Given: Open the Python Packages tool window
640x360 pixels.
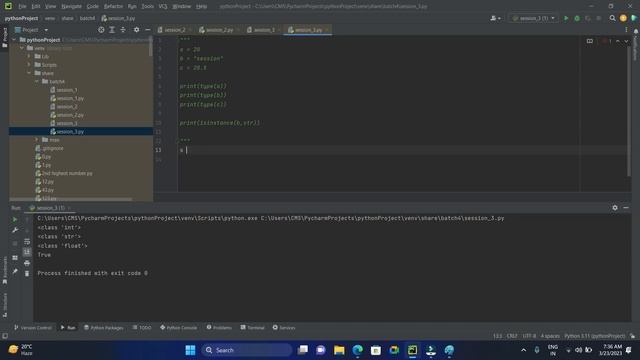Looking at the screenshot, I should pos(103,327).
